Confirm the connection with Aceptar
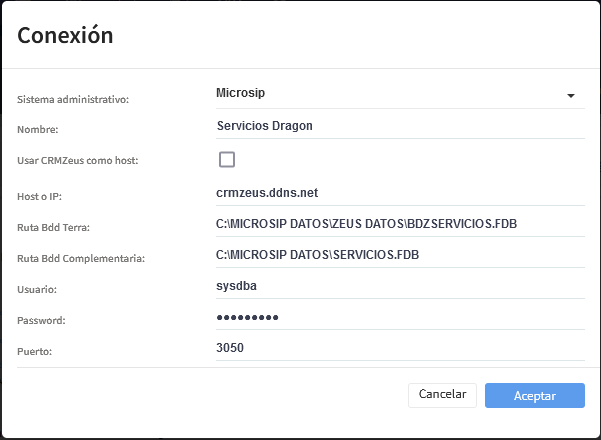Viewport: 601px width, 440px height. 534,395
